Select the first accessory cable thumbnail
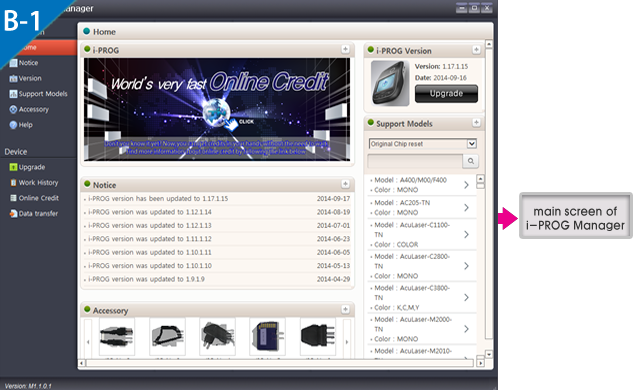The height and width of the screenshot is (390, 644). pos(117,336)
